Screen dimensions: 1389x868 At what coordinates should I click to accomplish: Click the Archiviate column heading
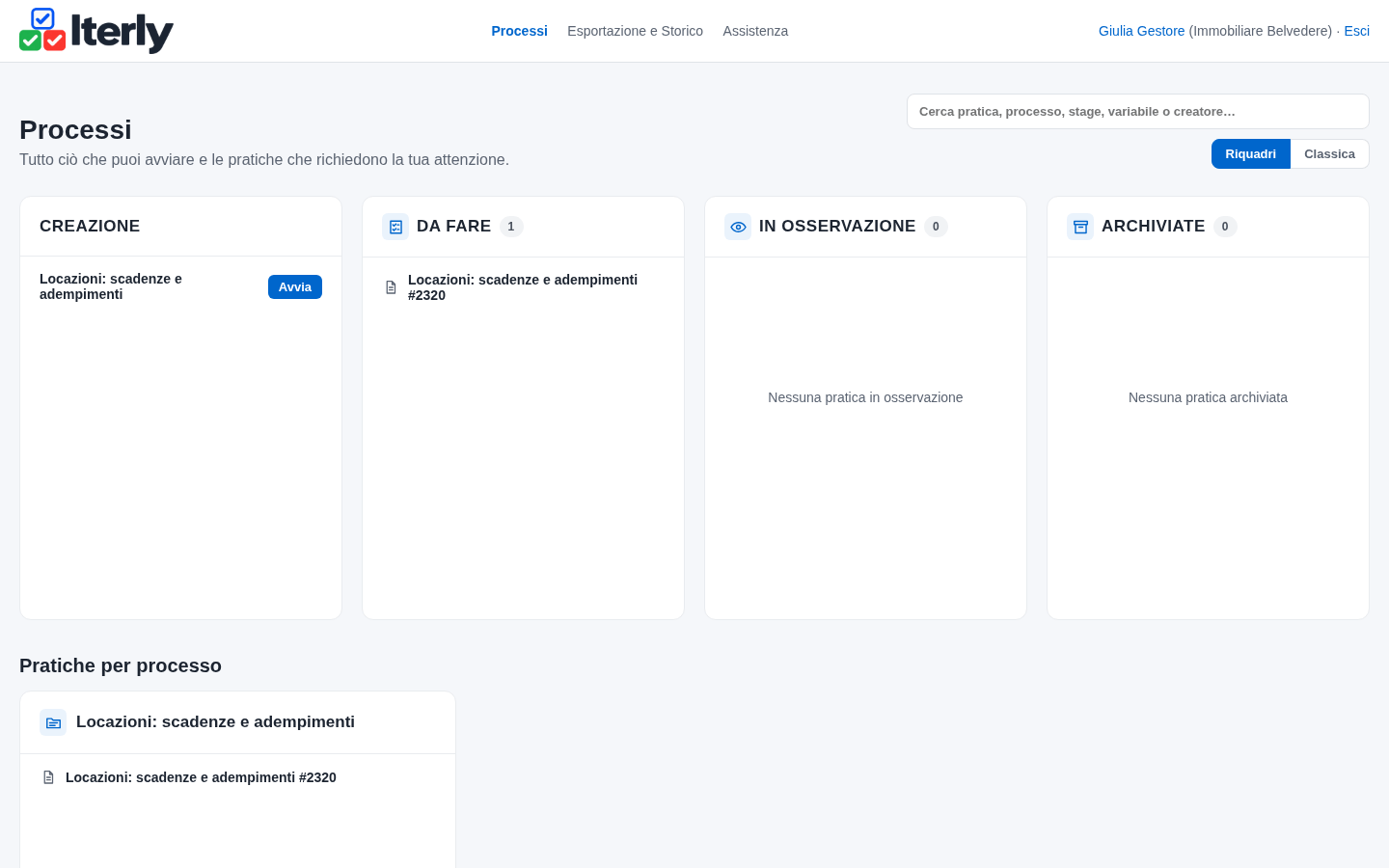tap(1153, 227)
